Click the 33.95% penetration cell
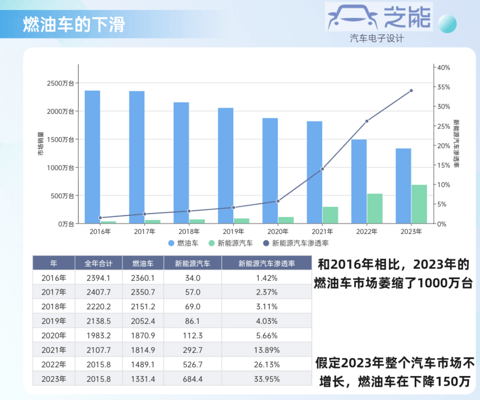480x400 pixels. [266, 379]
